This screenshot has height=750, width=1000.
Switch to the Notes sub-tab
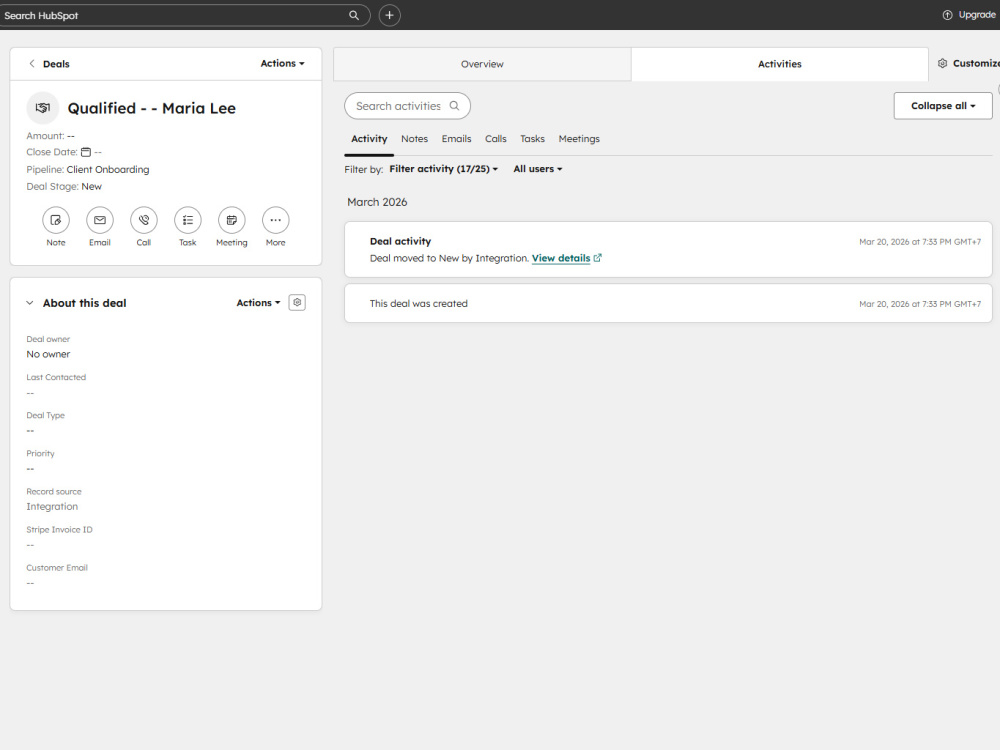[415, 139]
